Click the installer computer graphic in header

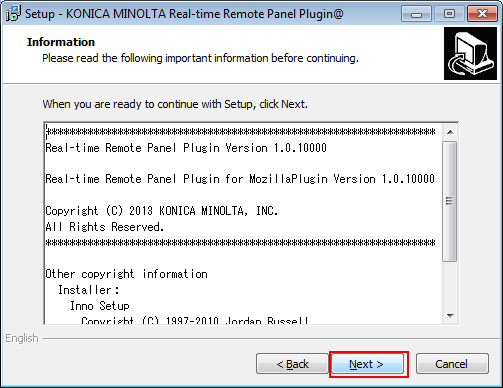click(x=470, y=53)
